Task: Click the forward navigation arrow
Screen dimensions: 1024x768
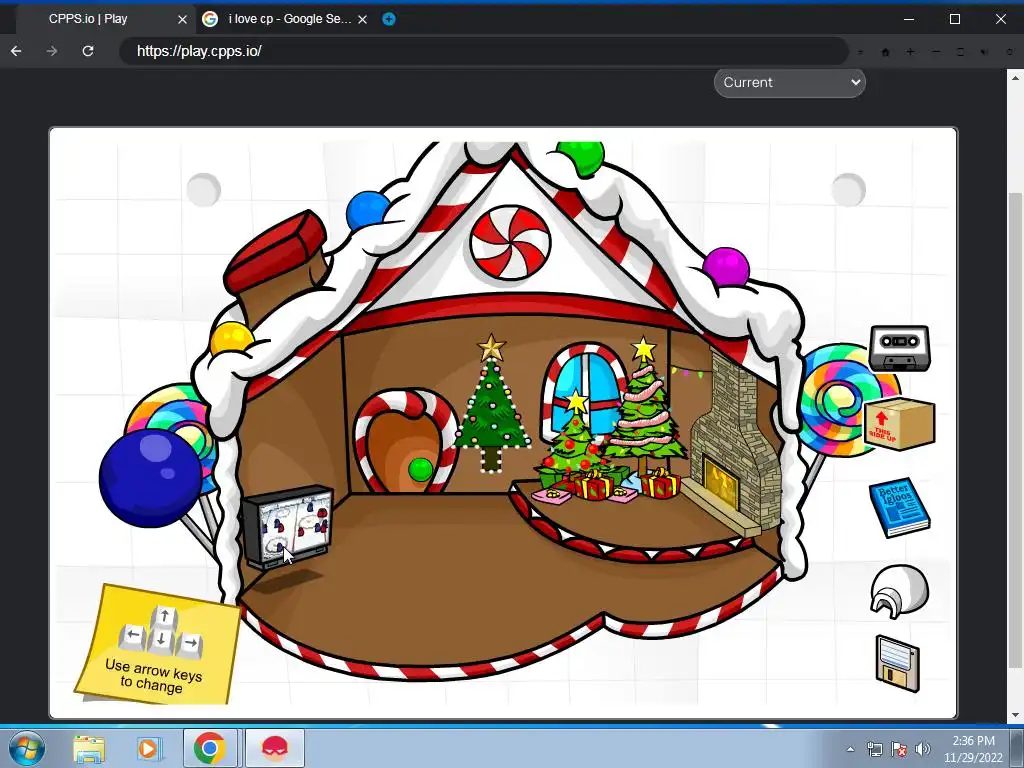Action: pyautogui.click(x=52, y=51)
